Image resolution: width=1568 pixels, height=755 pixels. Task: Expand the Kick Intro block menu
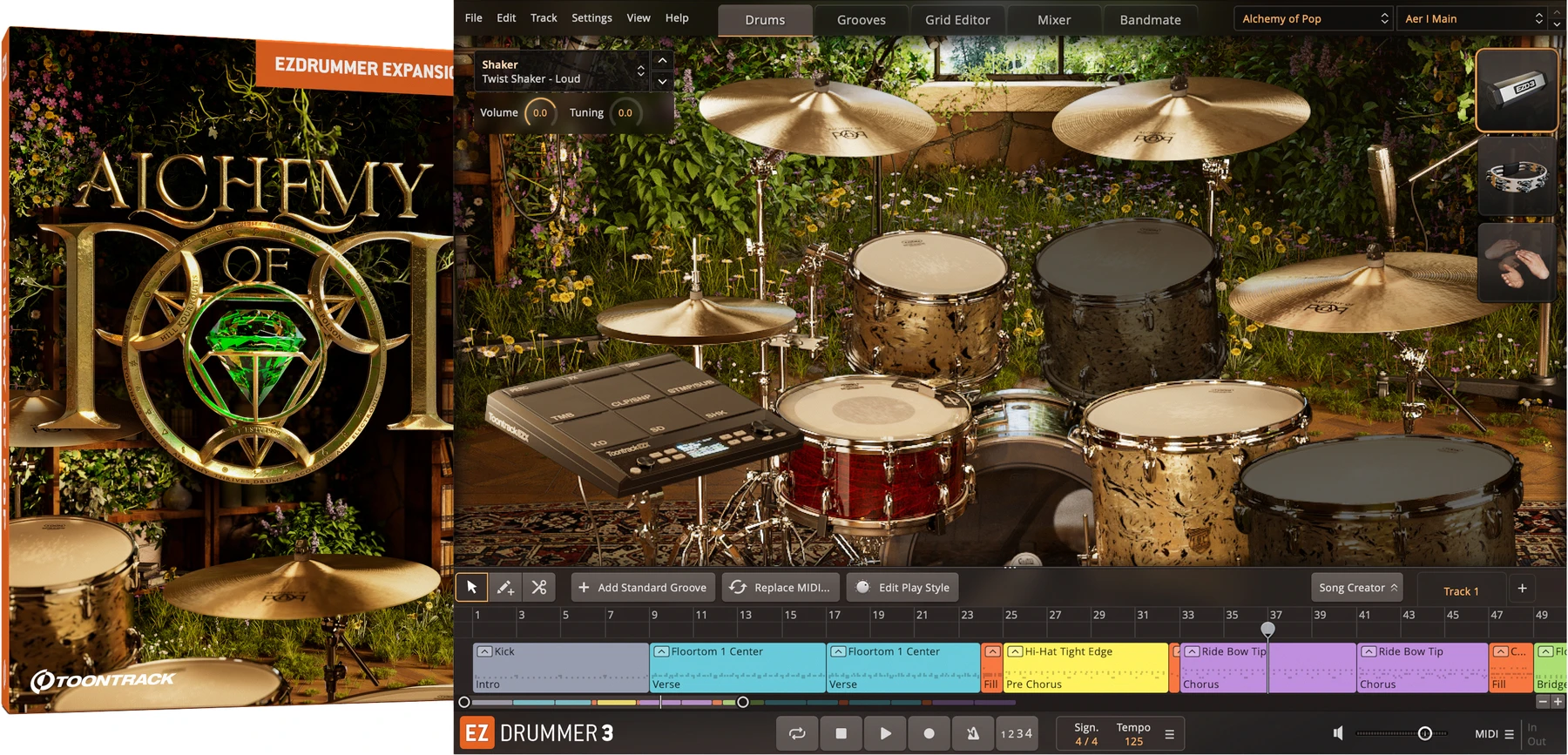tap(485, 651)
